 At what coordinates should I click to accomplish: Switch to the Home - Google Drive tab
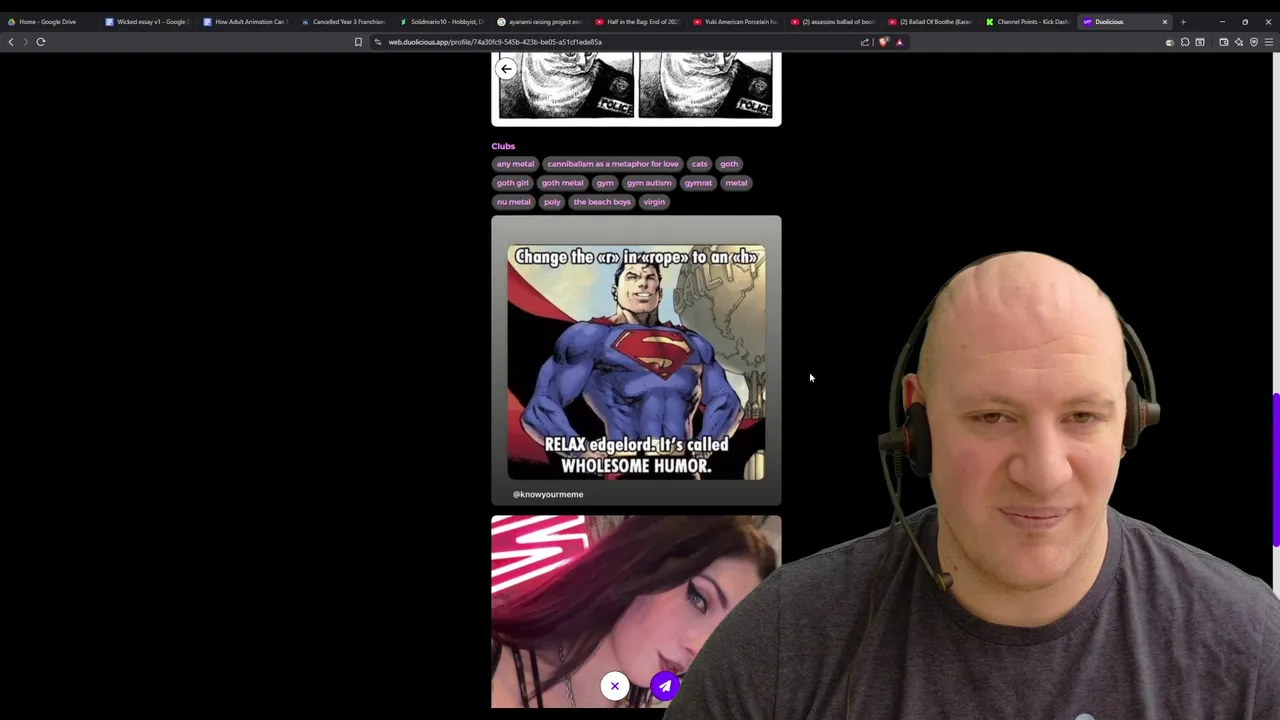[x=48, y=22]
